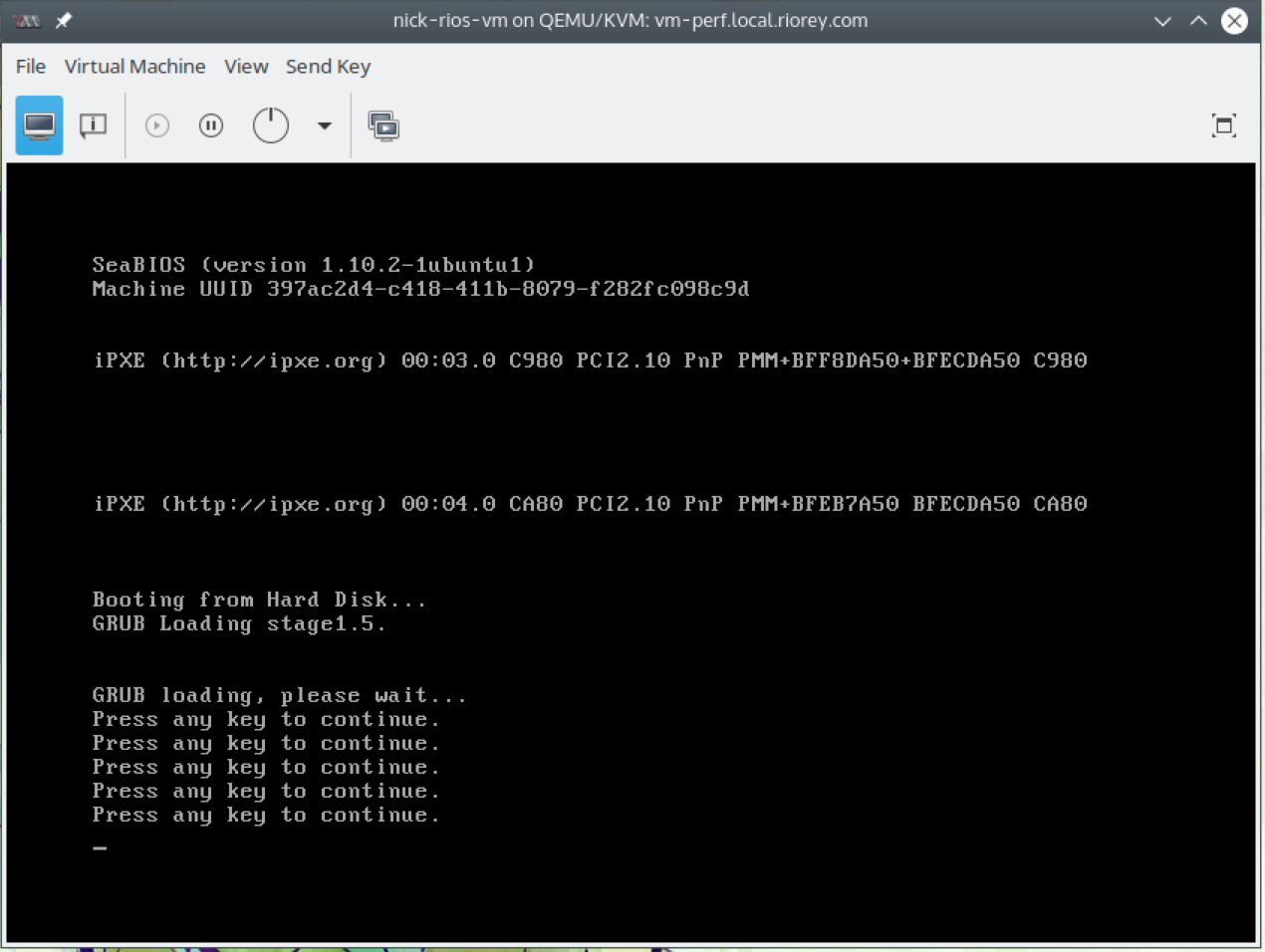Open the File menu
Image resolution: width=1265 pixels, height=952 pixels.
click(x=31, y=67)
